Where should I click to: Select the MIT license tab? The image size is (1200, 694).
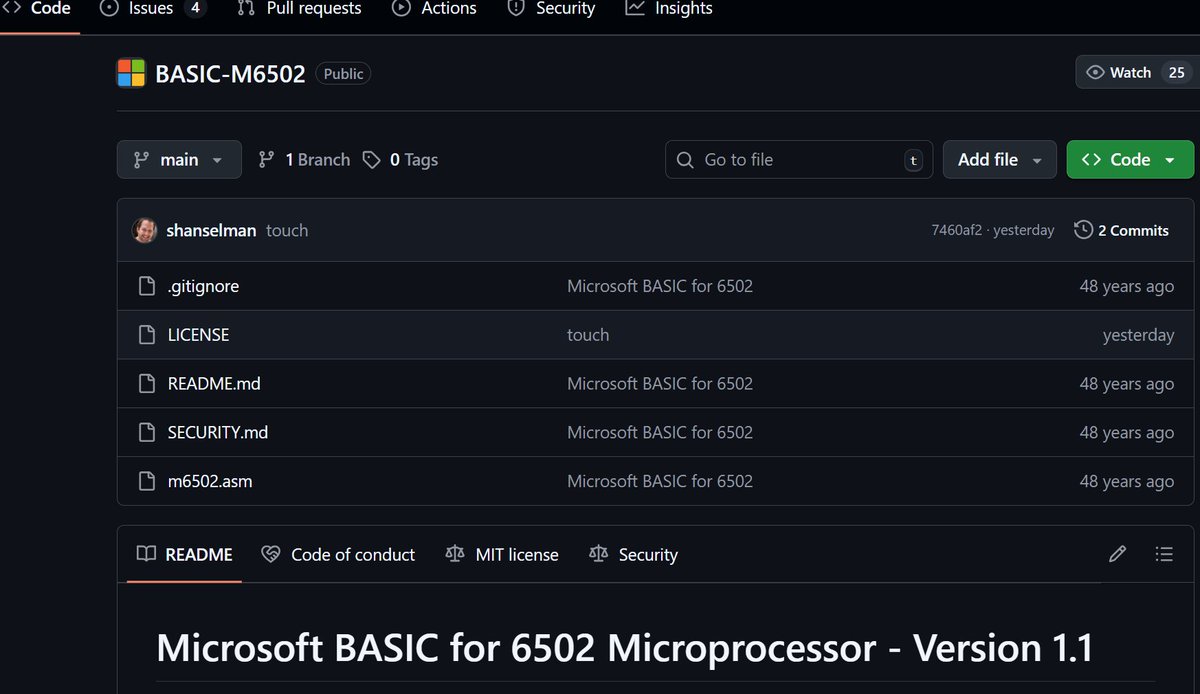[502, 555]
